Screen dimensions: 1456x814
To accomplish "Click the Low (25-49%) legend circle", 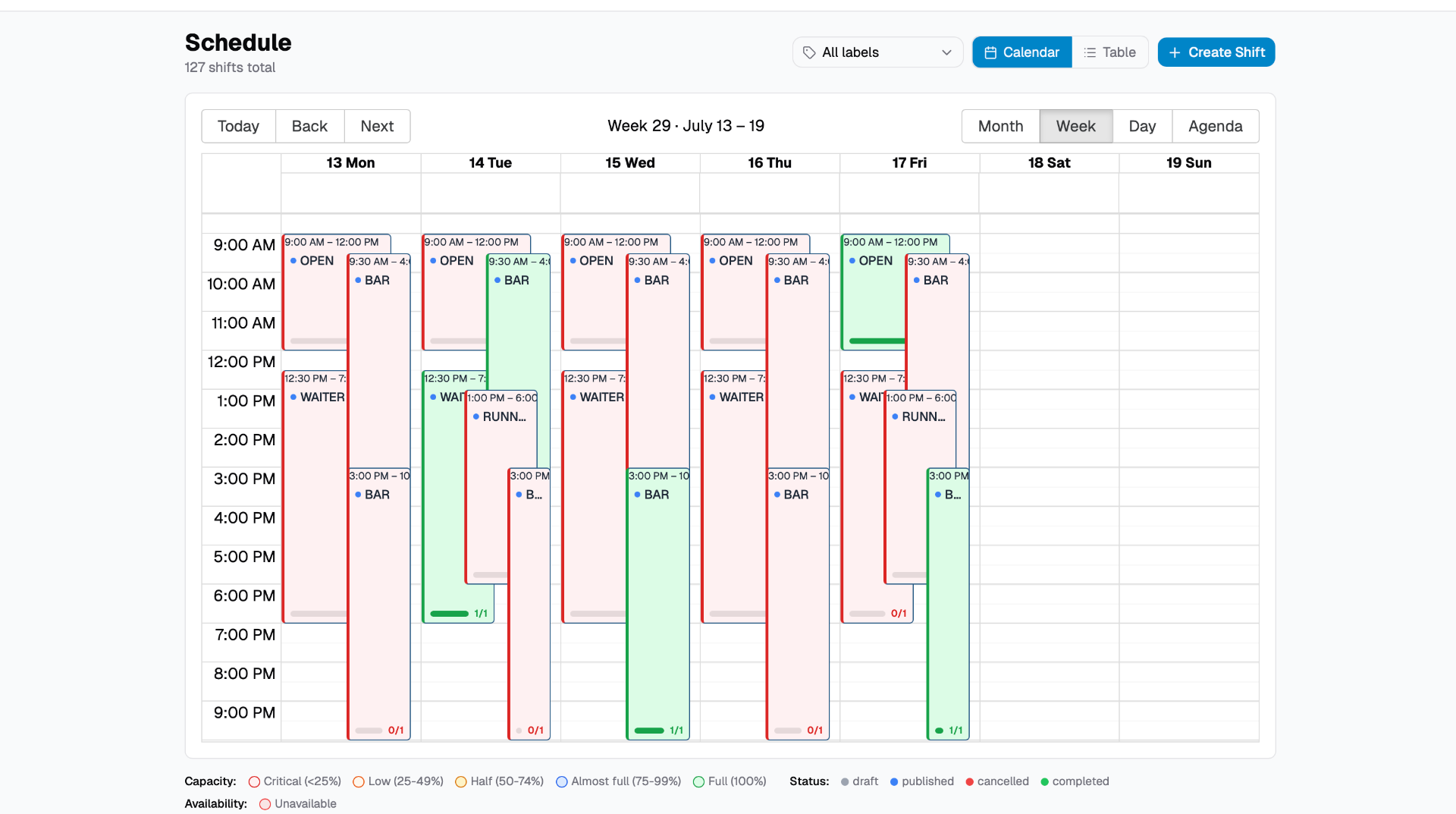I will (x=359, y=781).
